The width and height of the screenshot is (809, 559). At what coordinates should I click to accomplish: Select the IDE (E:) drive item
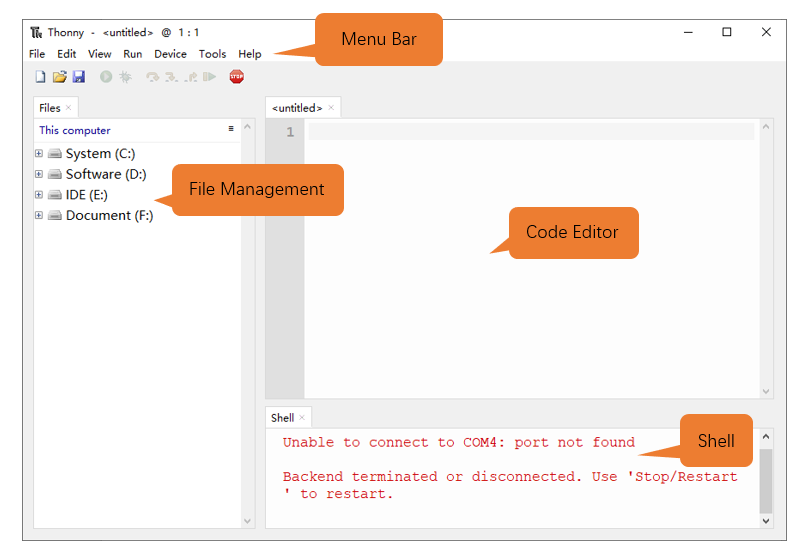click(86, 195)
